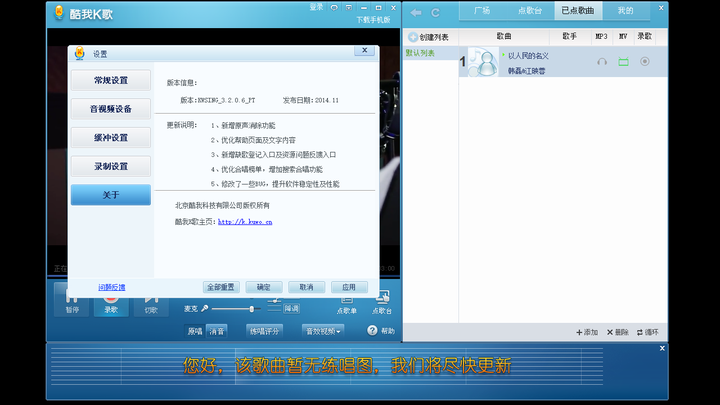This screenshot has width=720, height=405.
Task: Click the 全部重置 reset button
Action: (221, 287)
